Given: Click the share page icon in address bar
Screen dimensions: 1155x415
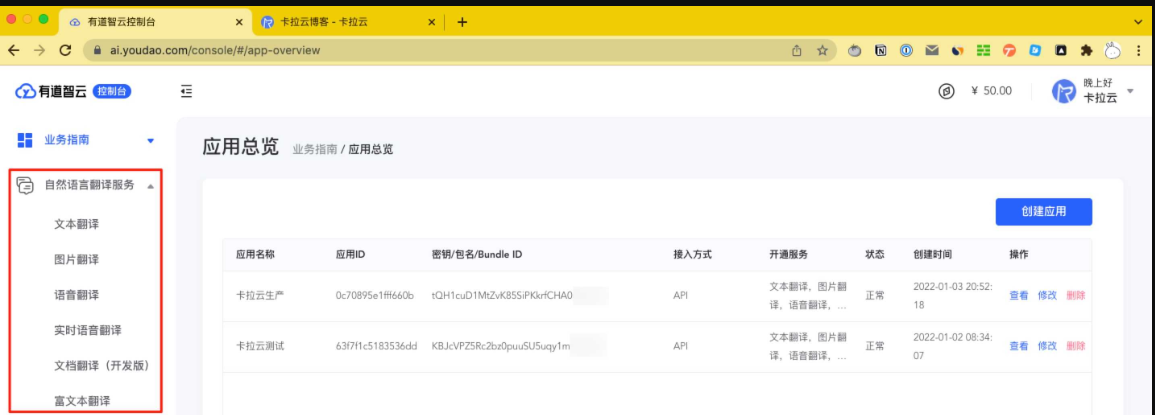Looking at the screenshot, I should [797, 52].
